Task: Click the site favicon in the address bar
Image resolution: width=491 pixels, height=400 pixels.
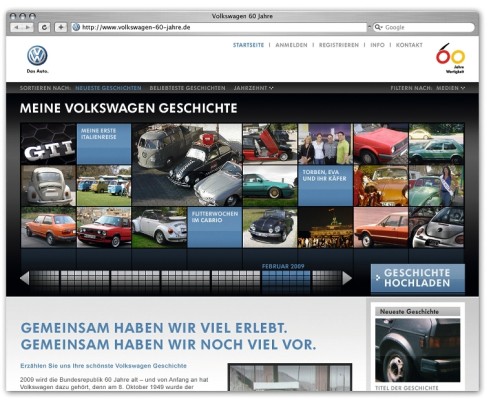Action: pyautogui.click(x=76, y=27)
